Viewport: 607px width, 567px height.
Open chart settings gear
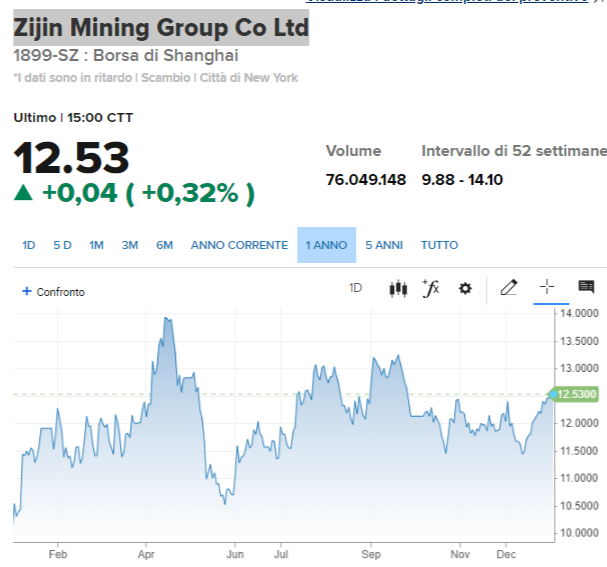click(465, 289)
